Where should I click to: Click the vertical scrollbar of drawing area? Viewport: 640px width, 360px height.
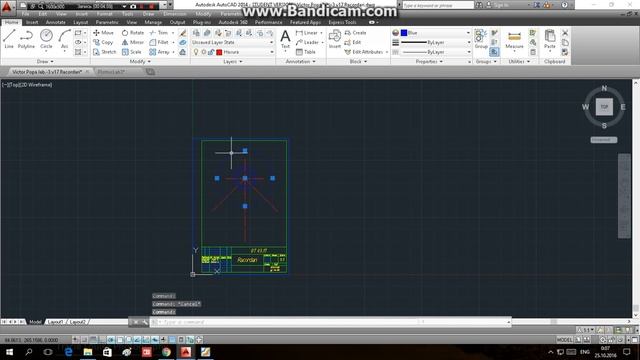tap(636, 198)
